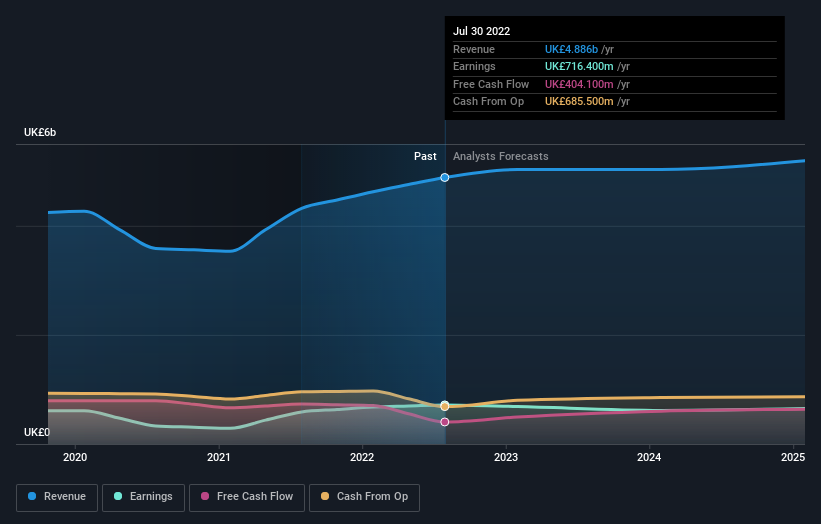Click the UK£716.400m earnings value
This screenshot has height=524, width=821.
[579, 66]
